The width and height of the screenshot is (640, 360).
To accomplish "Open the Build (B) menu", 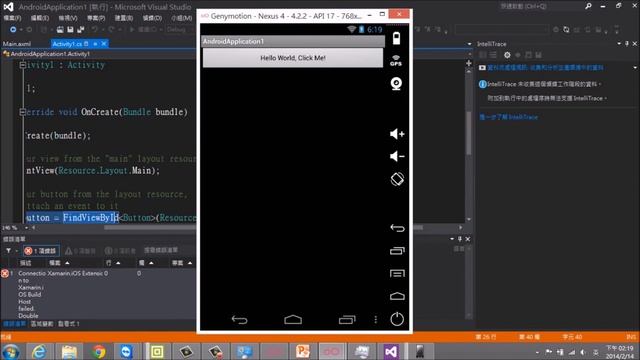I will click(124, 18).
